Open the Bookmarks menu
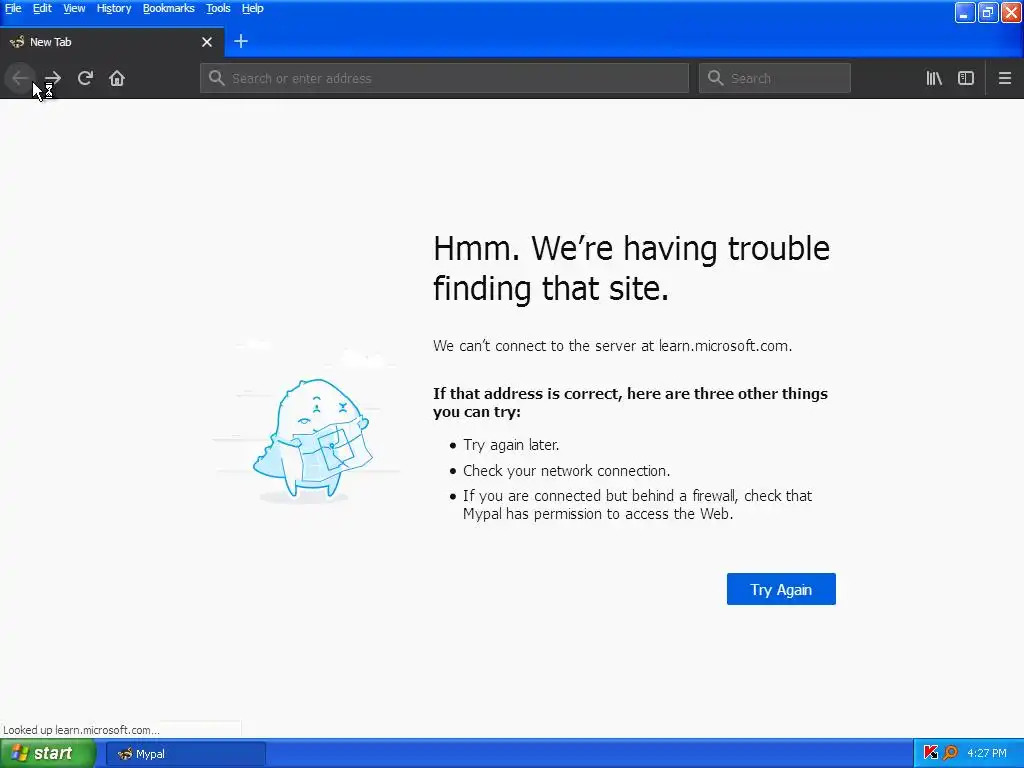Image resolution: width=1024 pixels, height=768 pixels. pyautogui.click(x=168, y=8)
